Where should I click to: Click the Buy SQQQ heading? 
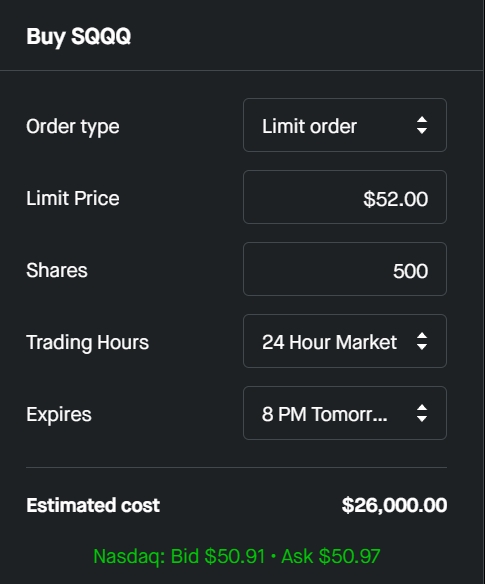[x=79, y=37]
